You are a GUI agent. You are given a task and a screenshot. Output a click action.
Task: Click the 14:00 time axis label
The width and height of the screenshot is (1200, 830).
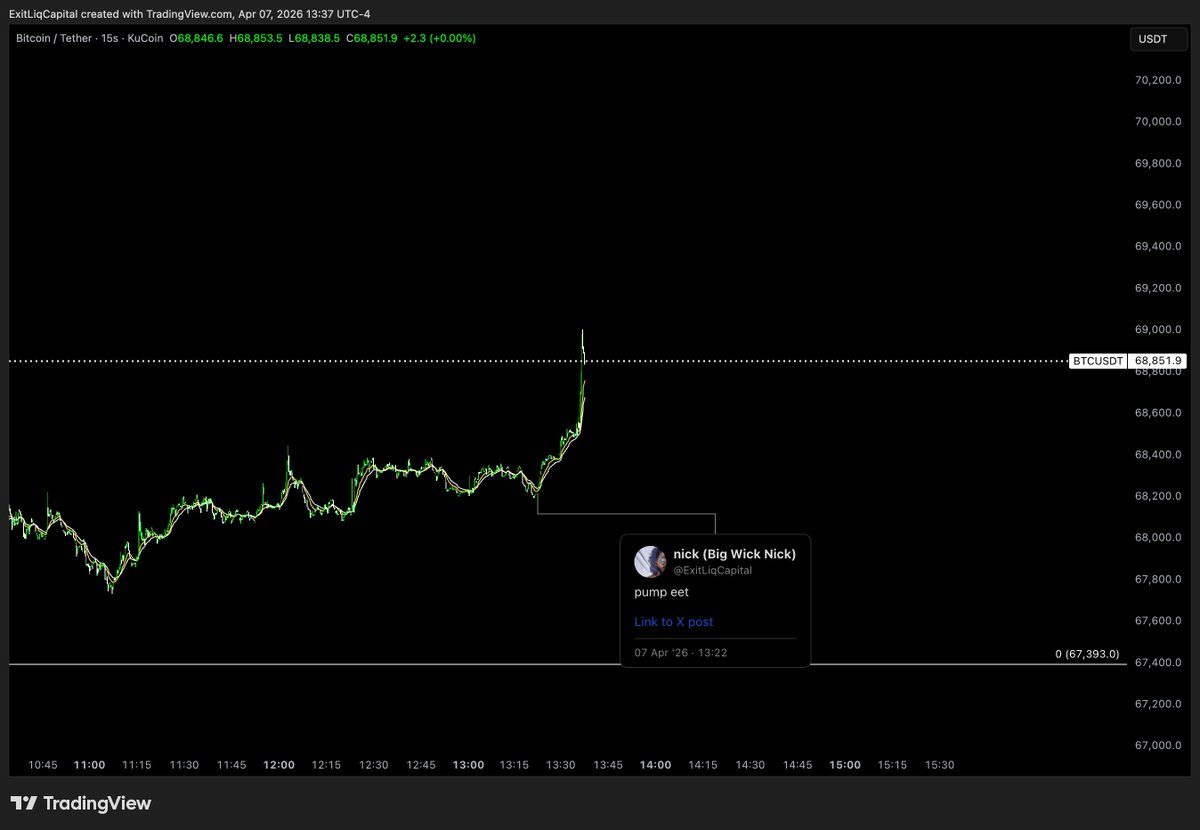click(x=656, y=765)
